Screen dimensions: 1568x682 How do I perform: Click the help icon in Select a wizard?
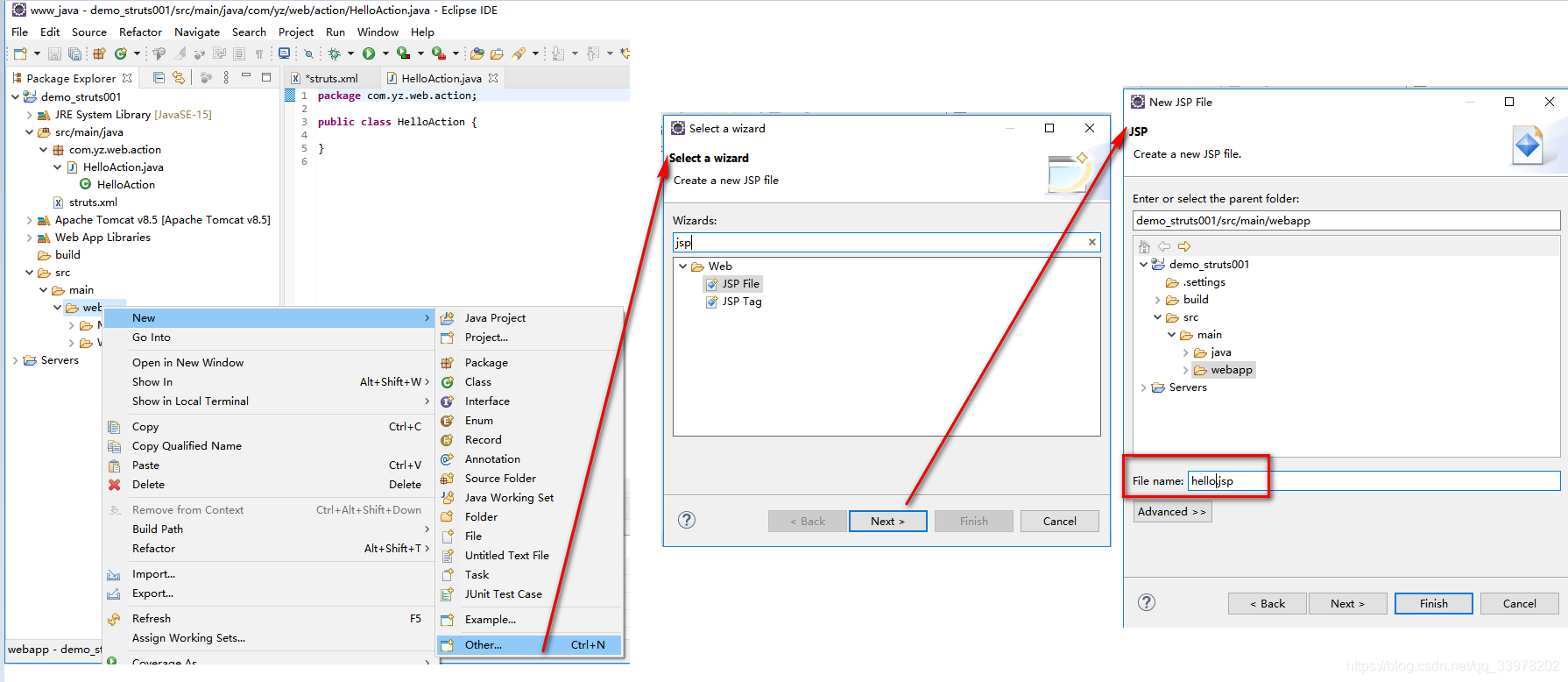point(687,520)
